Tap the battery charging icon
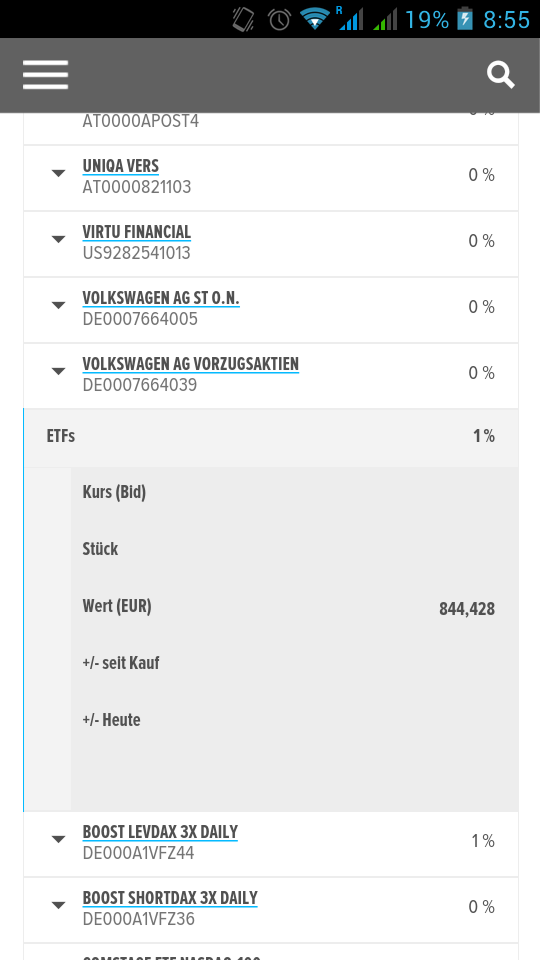 coord(465,19)
